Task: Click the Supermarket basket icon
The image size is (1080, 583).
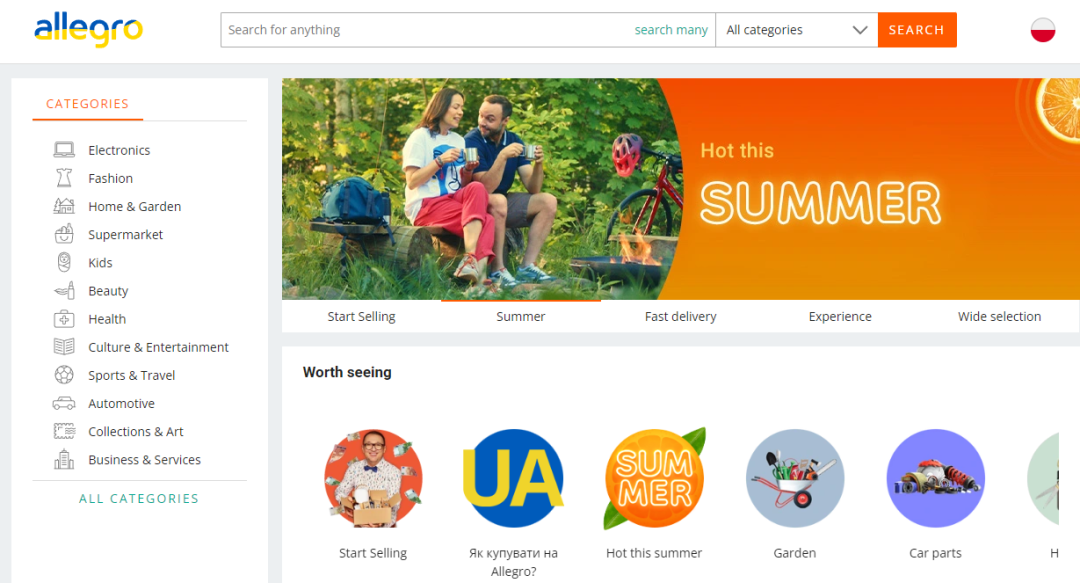Action: pyautogui.click(x=64, y=234)
